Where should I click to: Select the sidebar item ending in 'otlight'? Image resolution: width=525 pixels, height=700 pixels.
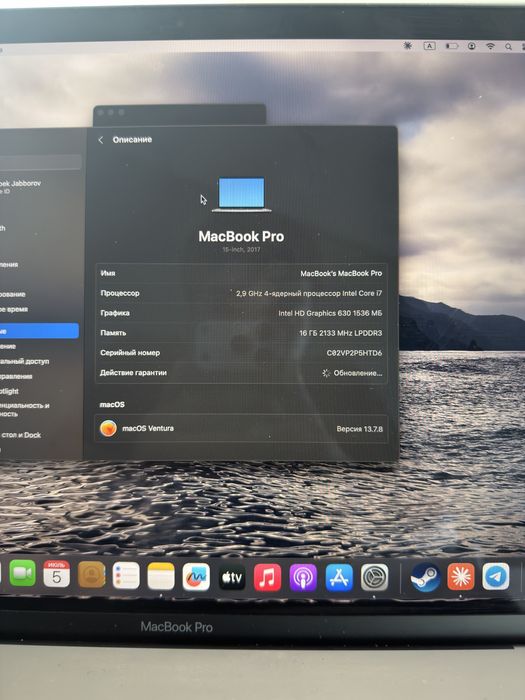click(x=10, y=392)
